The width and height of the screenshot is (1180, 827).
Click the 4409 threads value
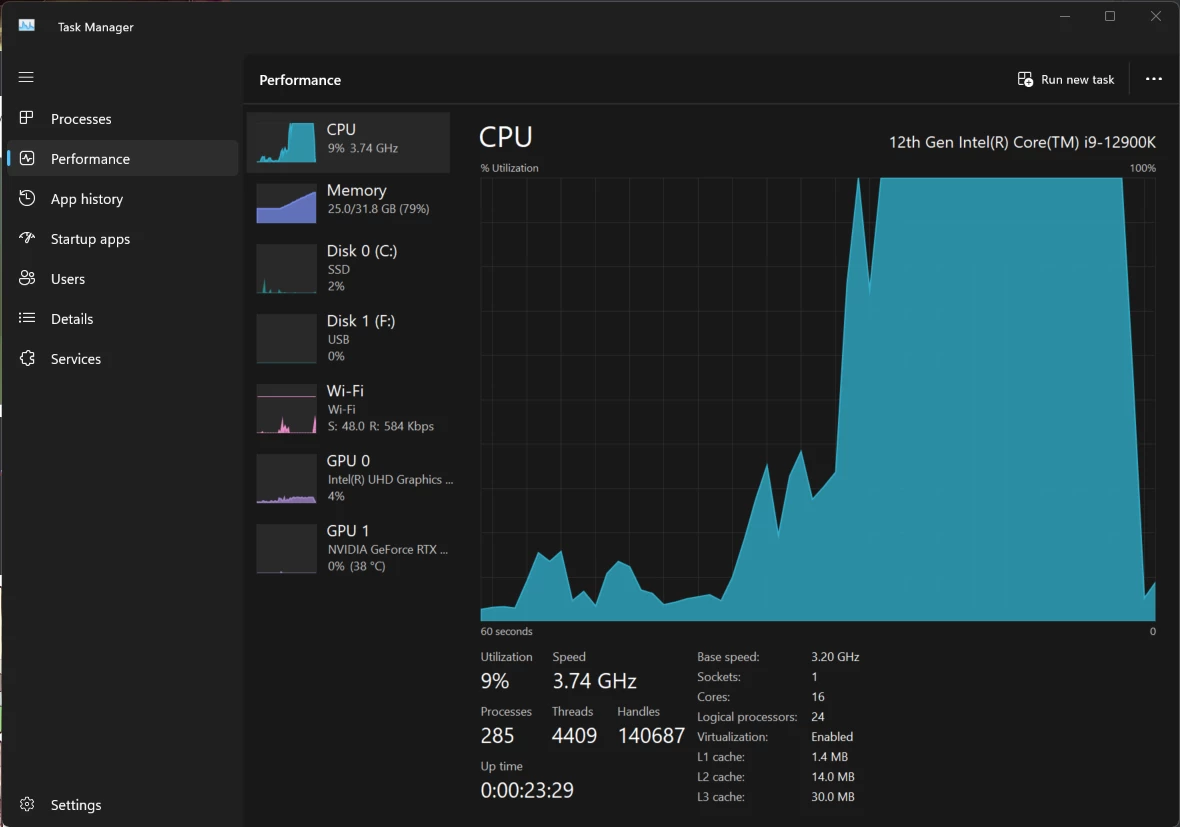coord(574,735)
